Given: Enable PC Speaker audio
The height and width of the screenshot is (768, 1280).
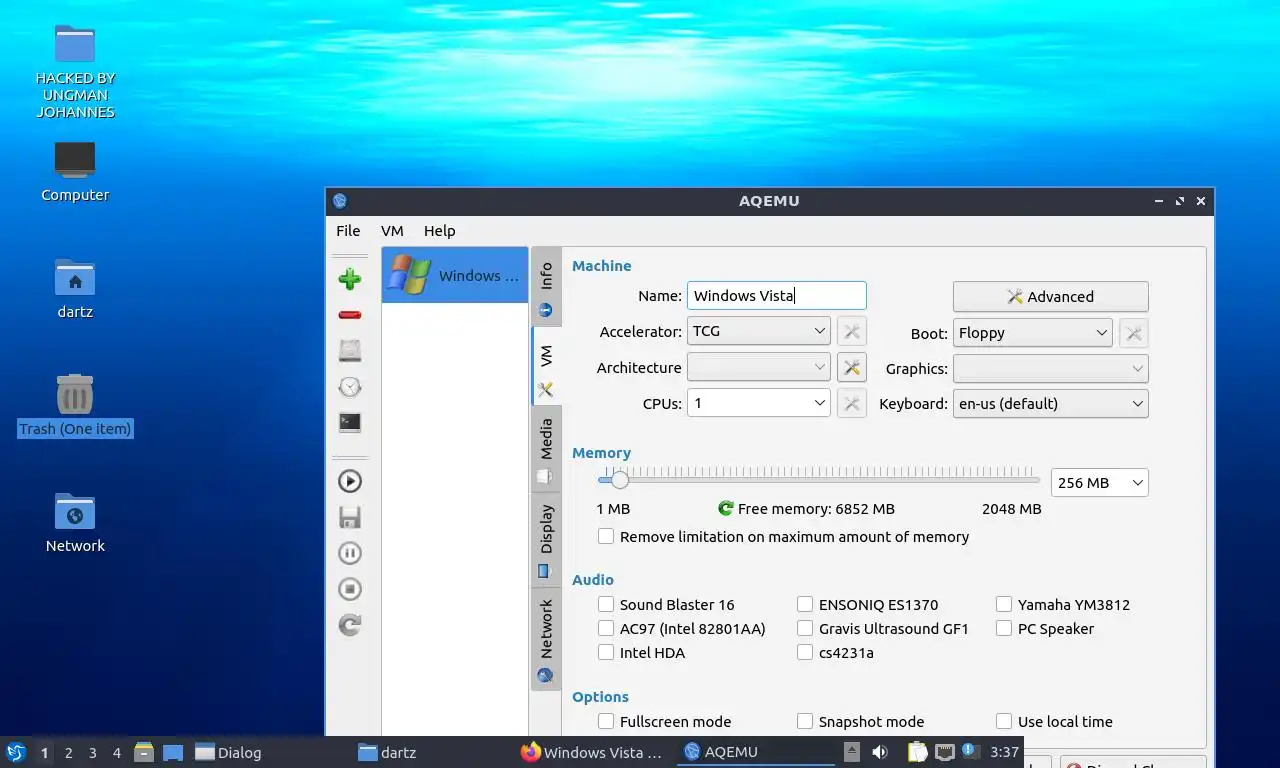Looking at the screenshot, I should [x=1004, y=628].
